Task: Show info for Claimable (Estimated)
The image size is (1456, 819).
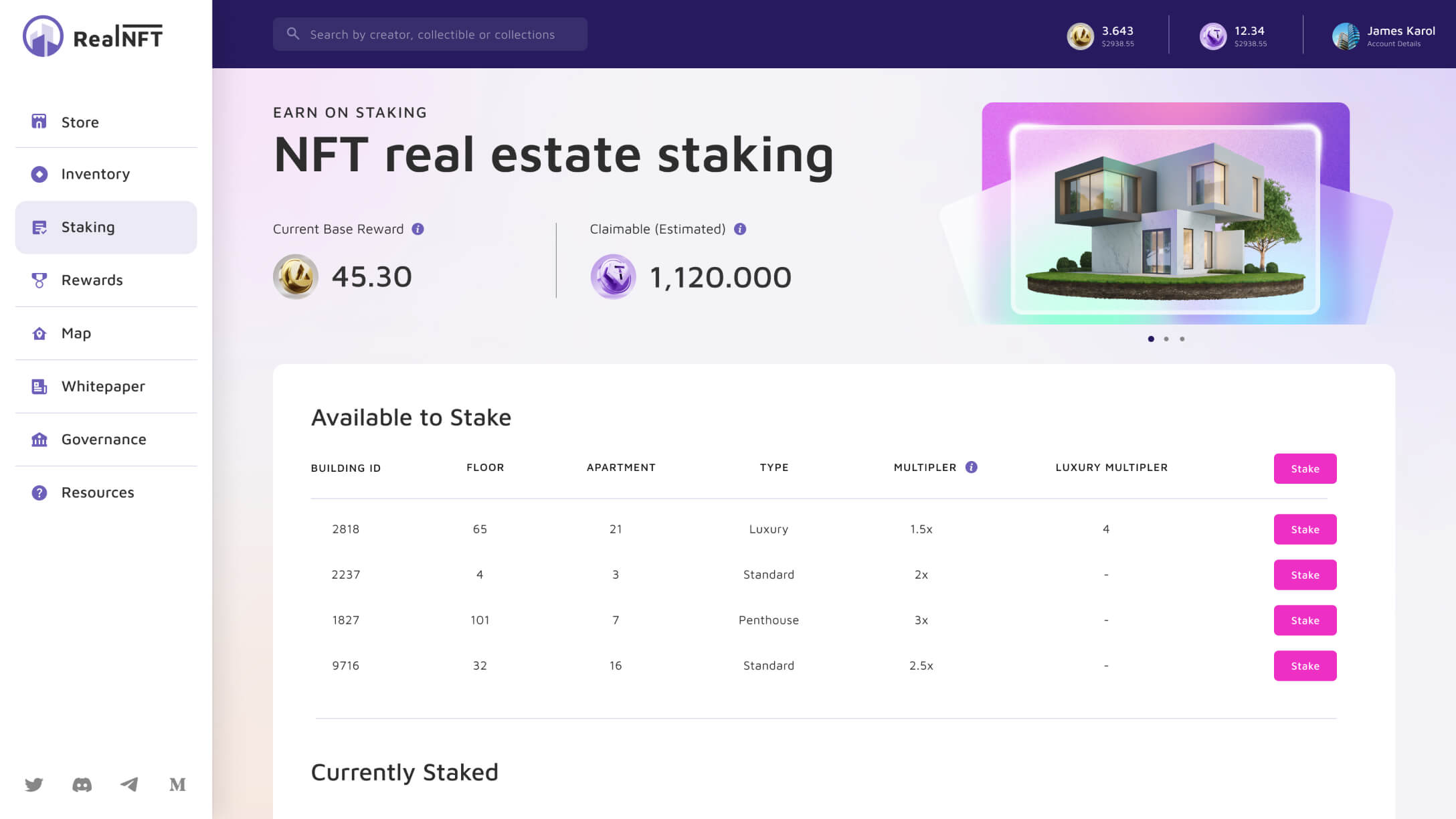Action: click(740, 229)
